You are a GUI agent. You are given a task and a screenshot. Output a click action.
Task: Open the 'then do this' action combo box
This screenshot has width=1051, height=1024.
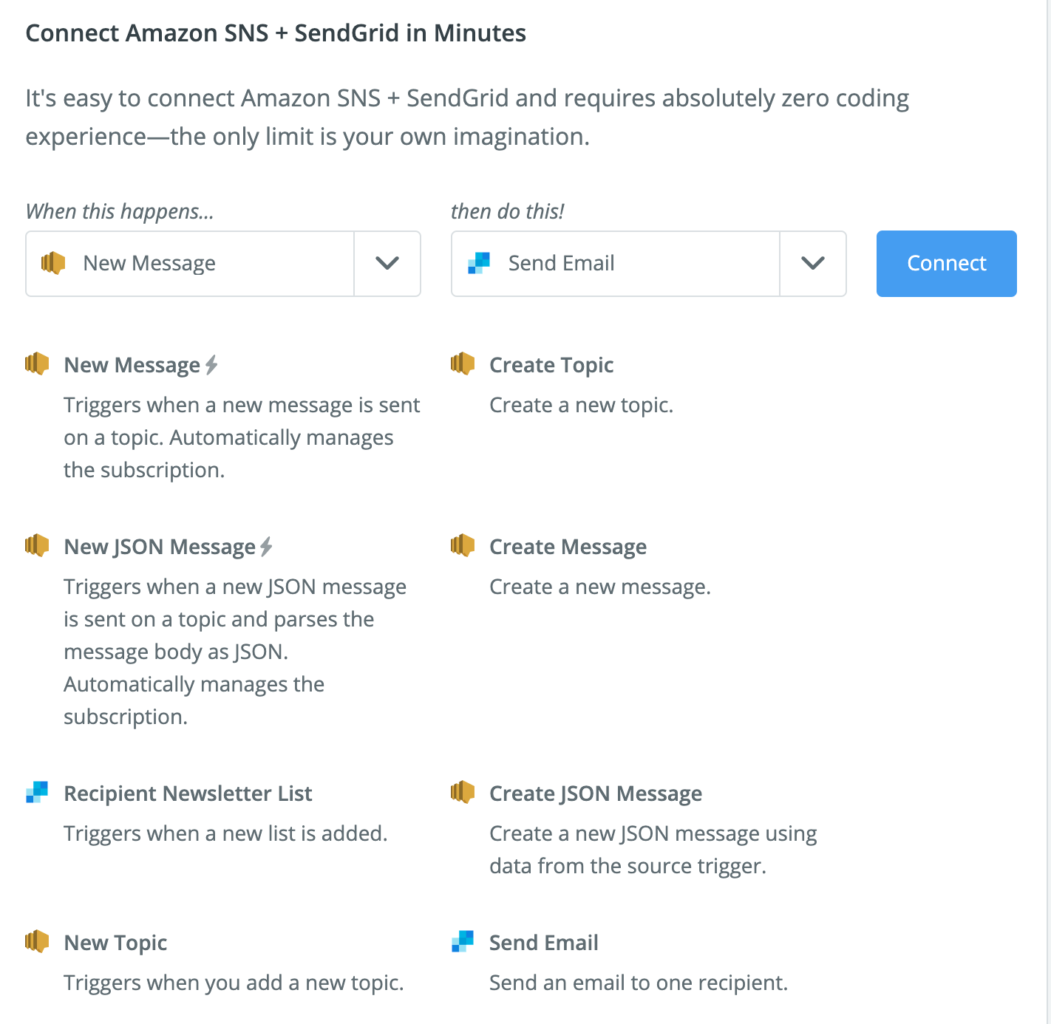[x=615, y=264]
